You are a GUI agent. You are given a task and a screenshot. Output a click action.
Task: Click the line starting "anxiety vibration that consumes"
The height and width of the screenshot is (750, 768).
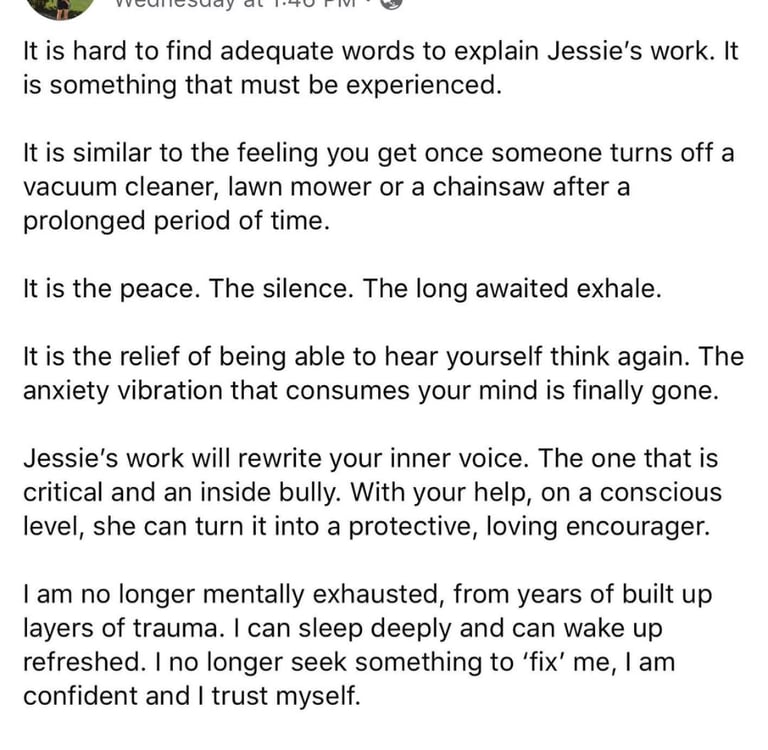coord(370,391)
